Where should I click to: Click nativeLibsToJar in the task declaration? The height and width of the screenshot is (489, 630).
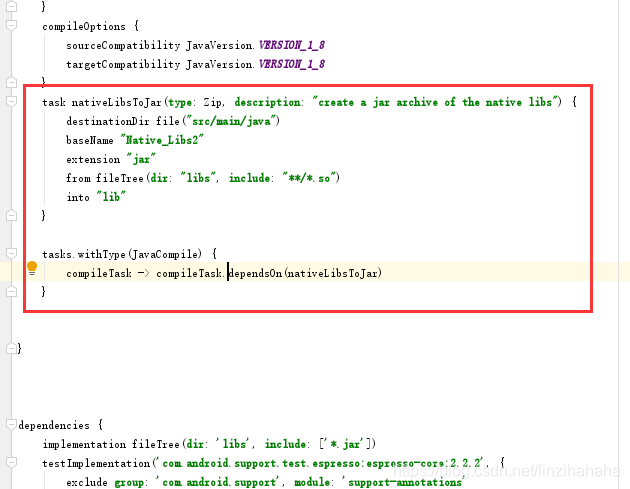[x=117, y=102]
